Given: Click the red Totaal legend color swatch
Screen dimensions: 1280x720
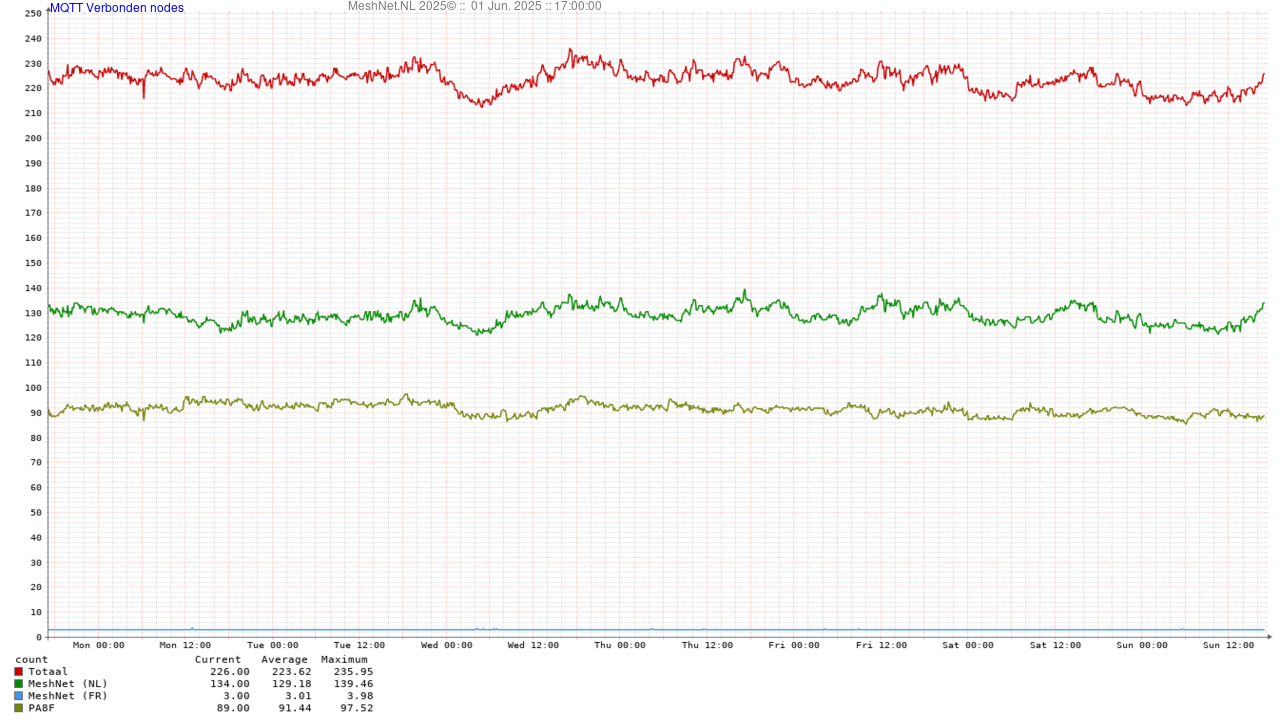Looking at the screenshot, I should [x=18, y=672].
